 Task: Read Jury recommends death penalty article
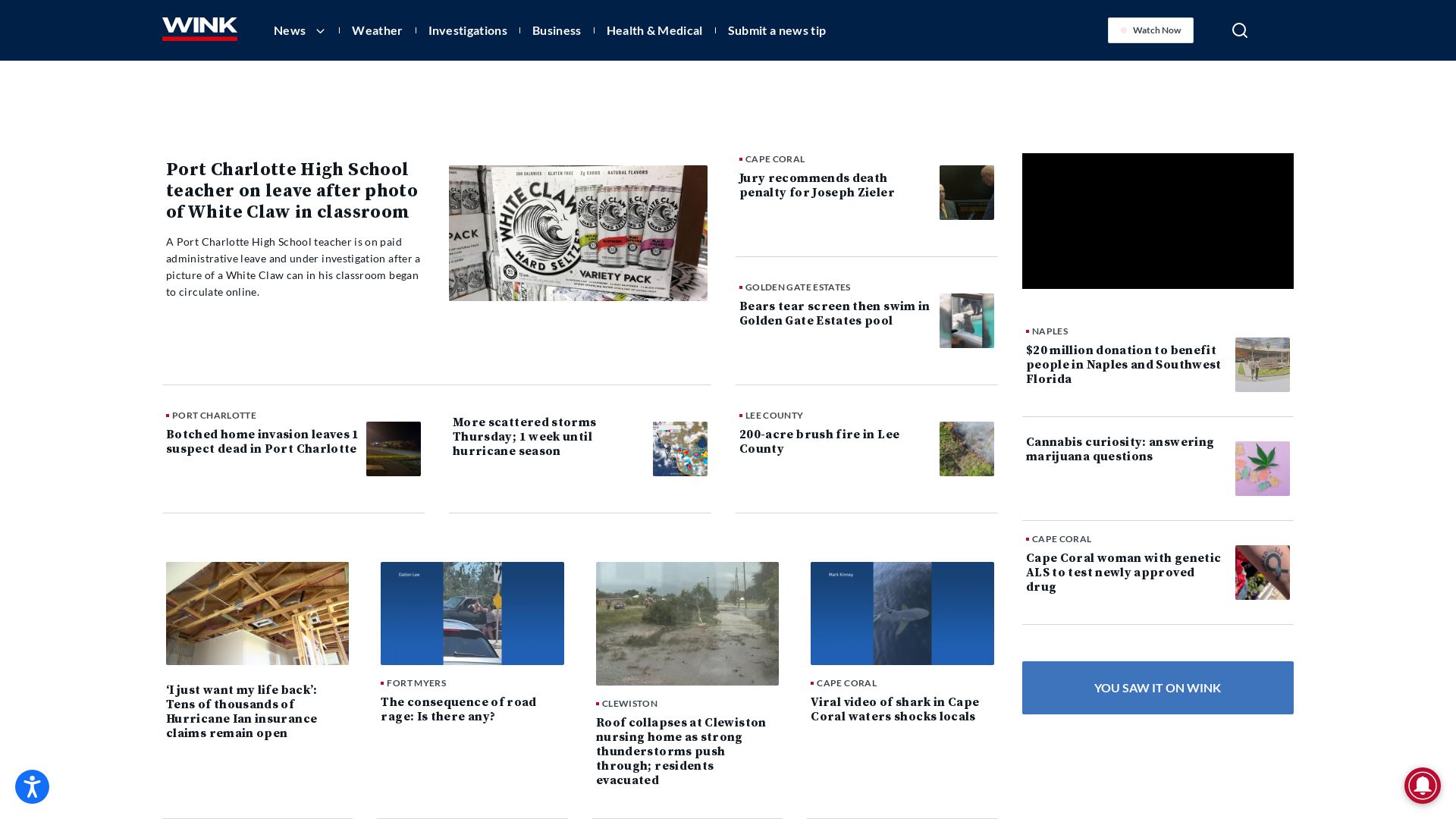pos(816,185)
